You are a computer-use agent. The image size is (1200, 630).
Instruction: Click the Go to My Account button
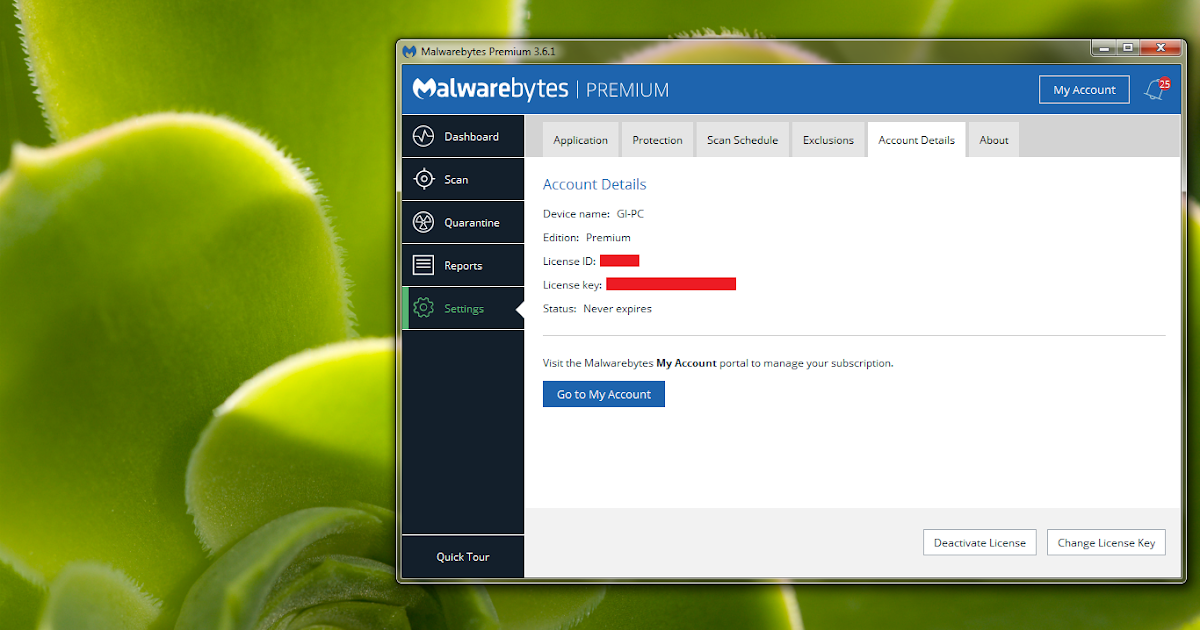(604, 394)
